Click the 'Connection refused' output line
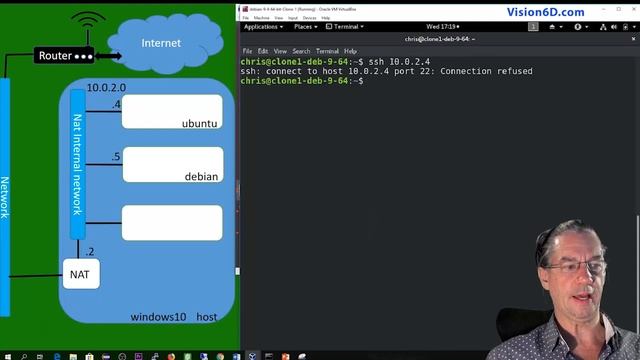The image size is (640, 360). pyautogui.click(x=387, y=71)
